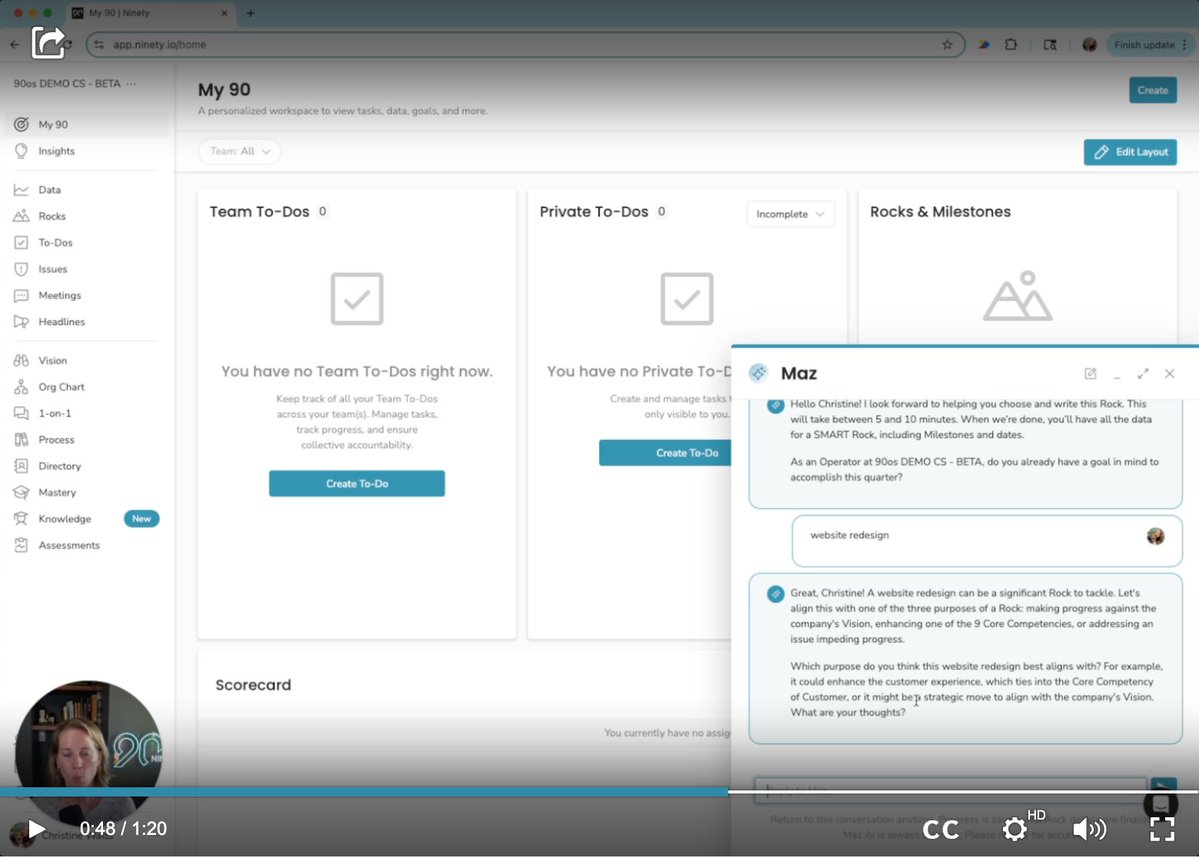Click the Edit Layout button
The height and width of the screenshot is (858, 1199).
coord(1130,152)
